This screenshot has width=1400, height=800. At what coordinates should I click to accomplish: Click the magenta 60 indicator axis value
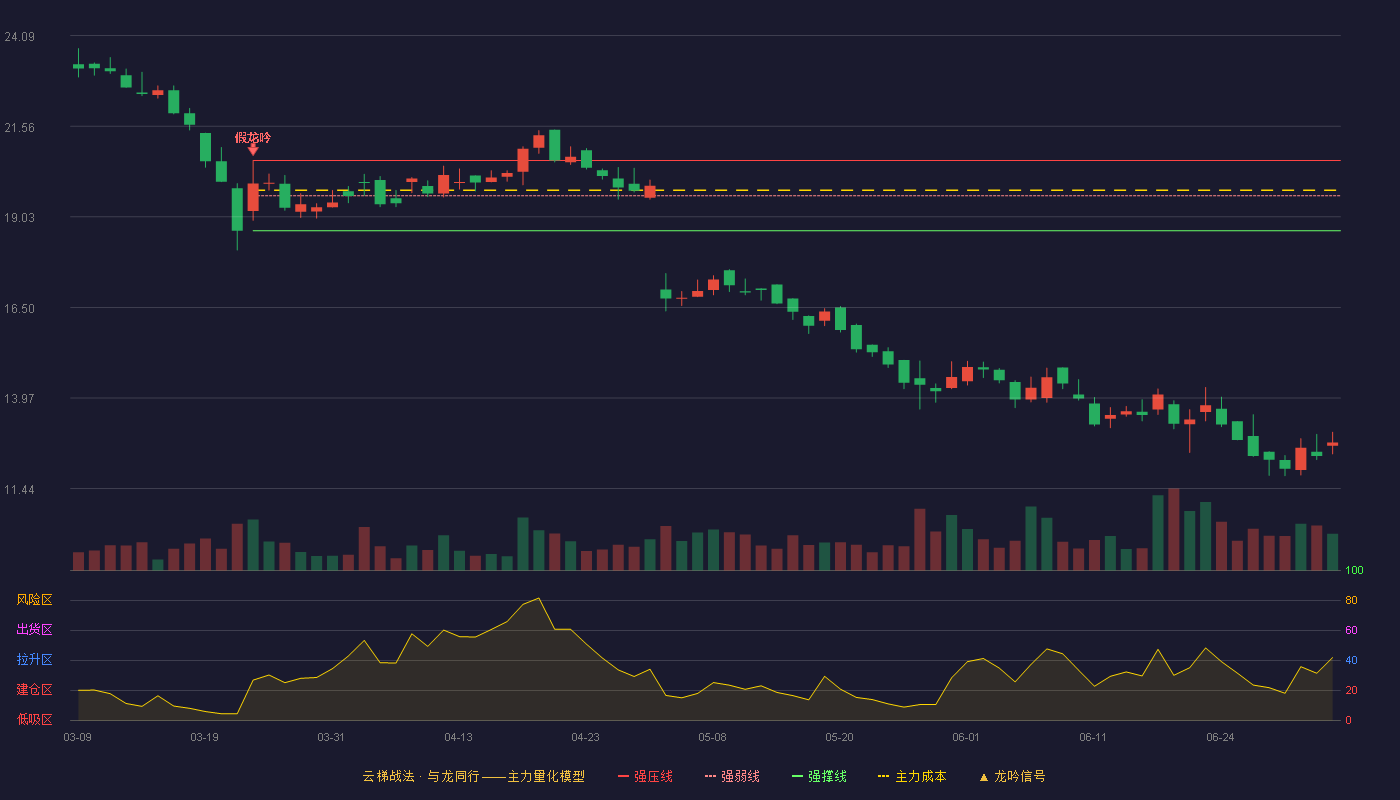tap(1351, 630)
